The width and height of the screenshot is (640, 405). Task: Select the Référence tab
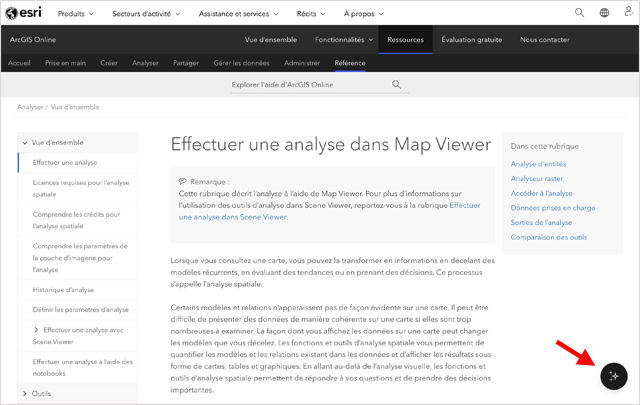pos(350,63)
